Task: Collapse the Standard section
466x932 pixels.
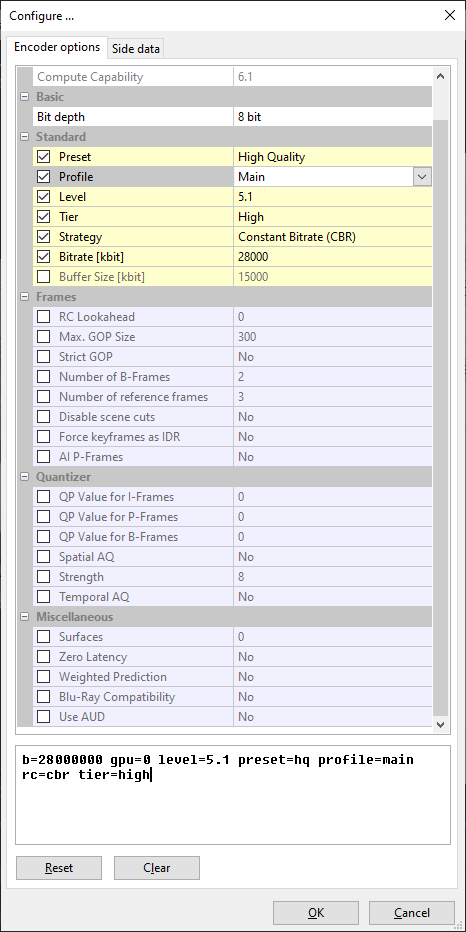Action: [x=24, y=137]
